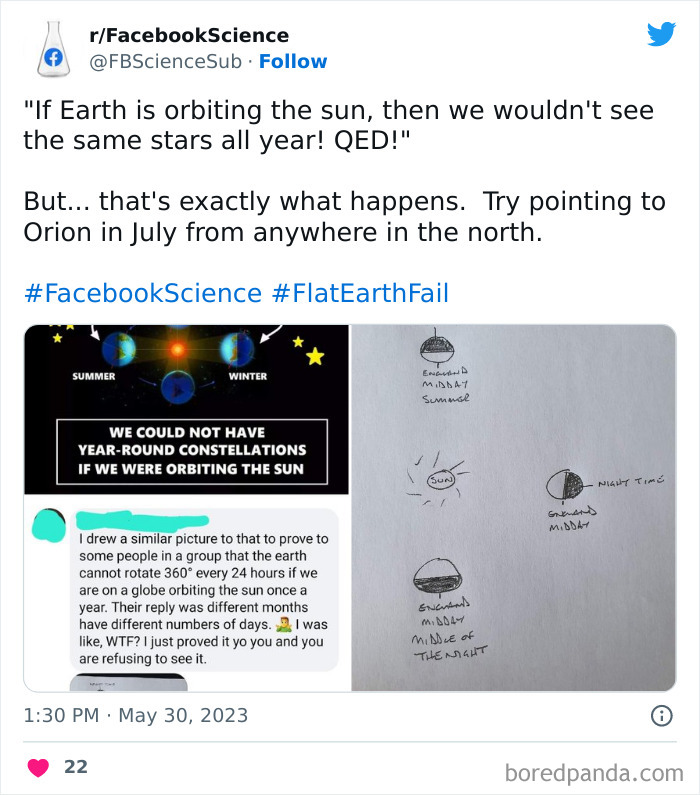Click the 22 likes count
The width and height of the screenshot is (700, 795).
[x=76, y=767]
